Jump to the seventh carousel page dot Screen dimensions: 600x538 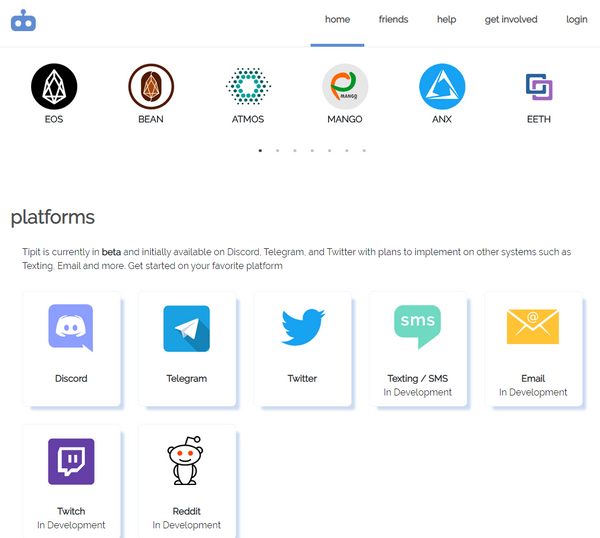(364, 150)
